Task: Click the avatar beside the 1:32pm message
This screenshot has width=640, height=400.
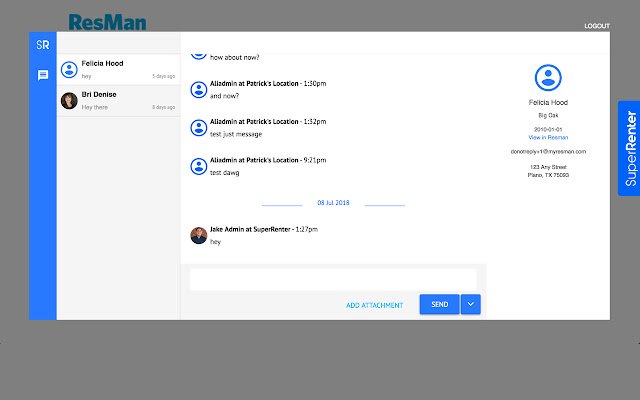Action: (199, 128)
